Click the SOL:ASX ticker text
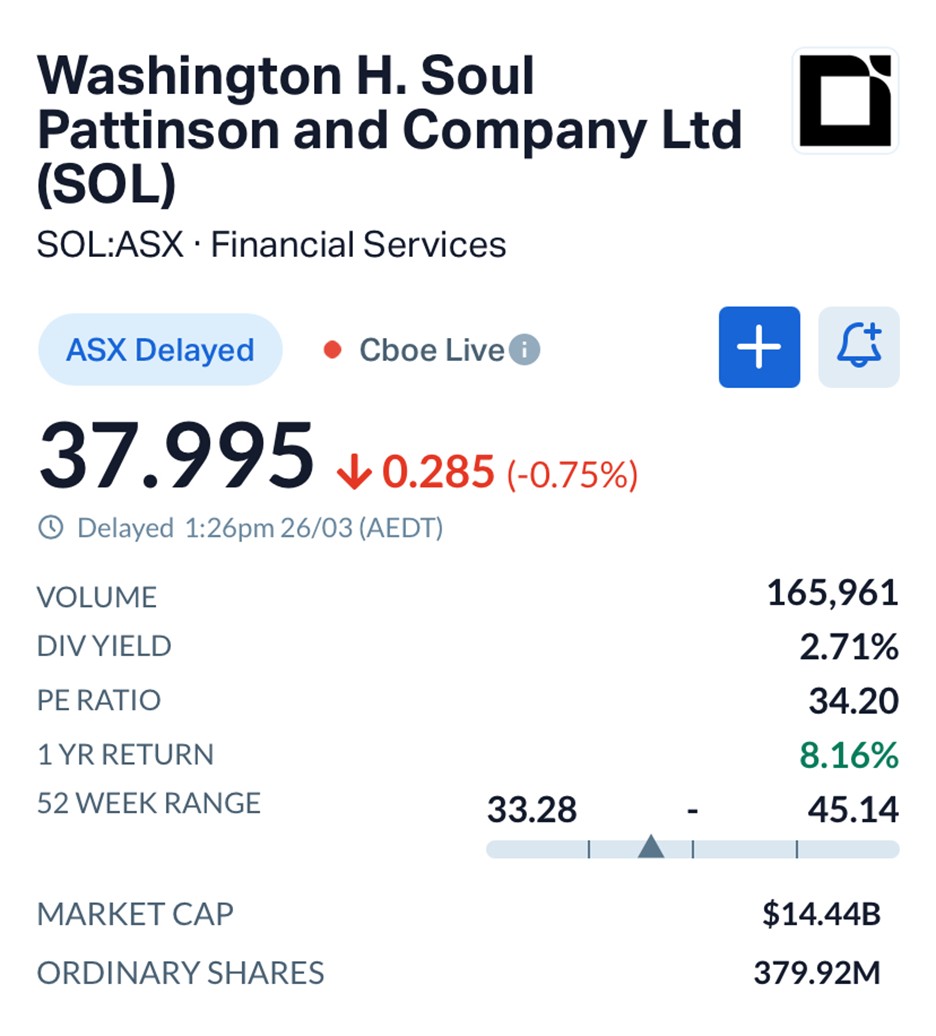 pos(110,245)
